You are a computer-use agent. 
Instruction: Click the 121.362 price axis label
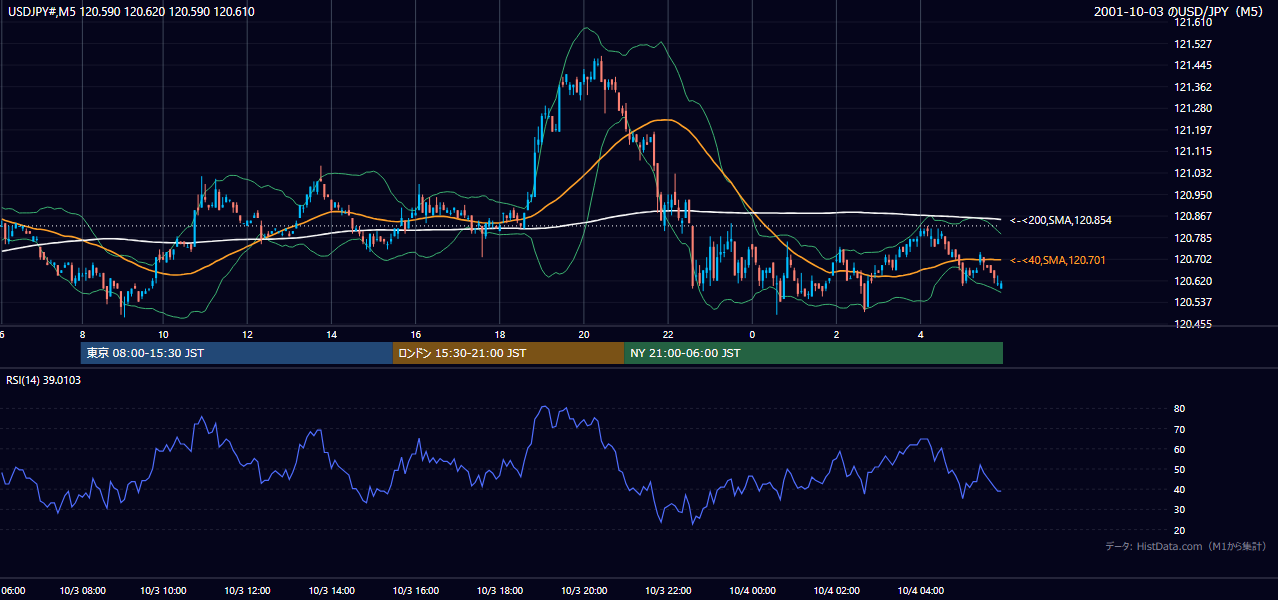[x=1195, y=87]
